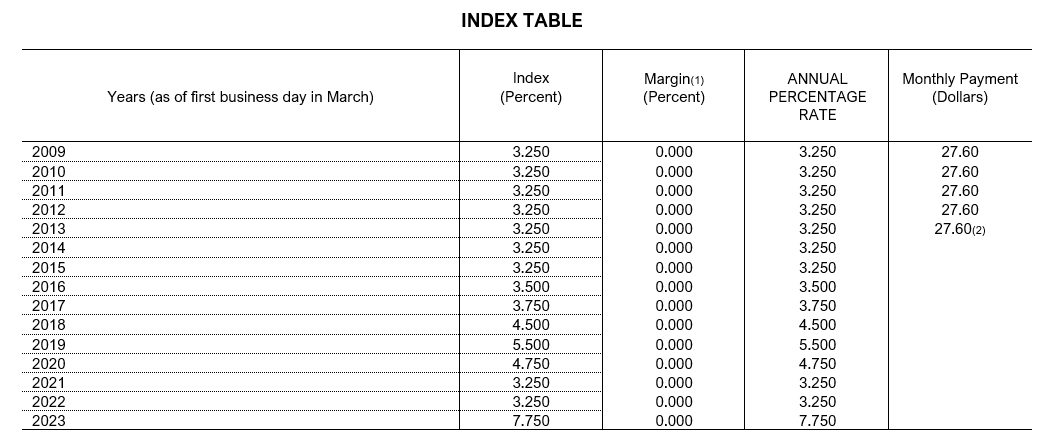Select the 2016 Margin value 0.000
Screen dimensions: 1049x441
pyautogui.click(x=673, y=287)
